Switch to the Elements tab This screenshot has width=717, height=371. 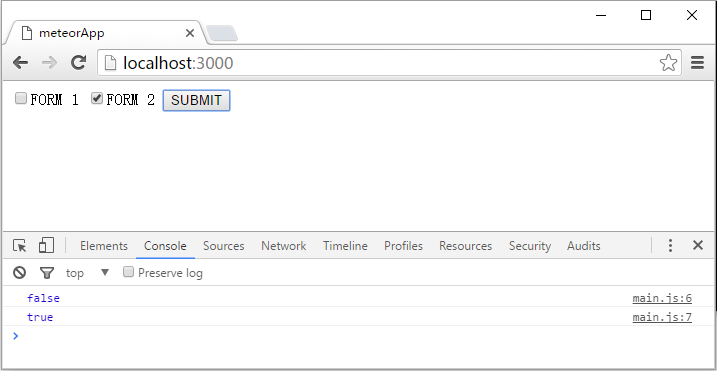[104, 246]
